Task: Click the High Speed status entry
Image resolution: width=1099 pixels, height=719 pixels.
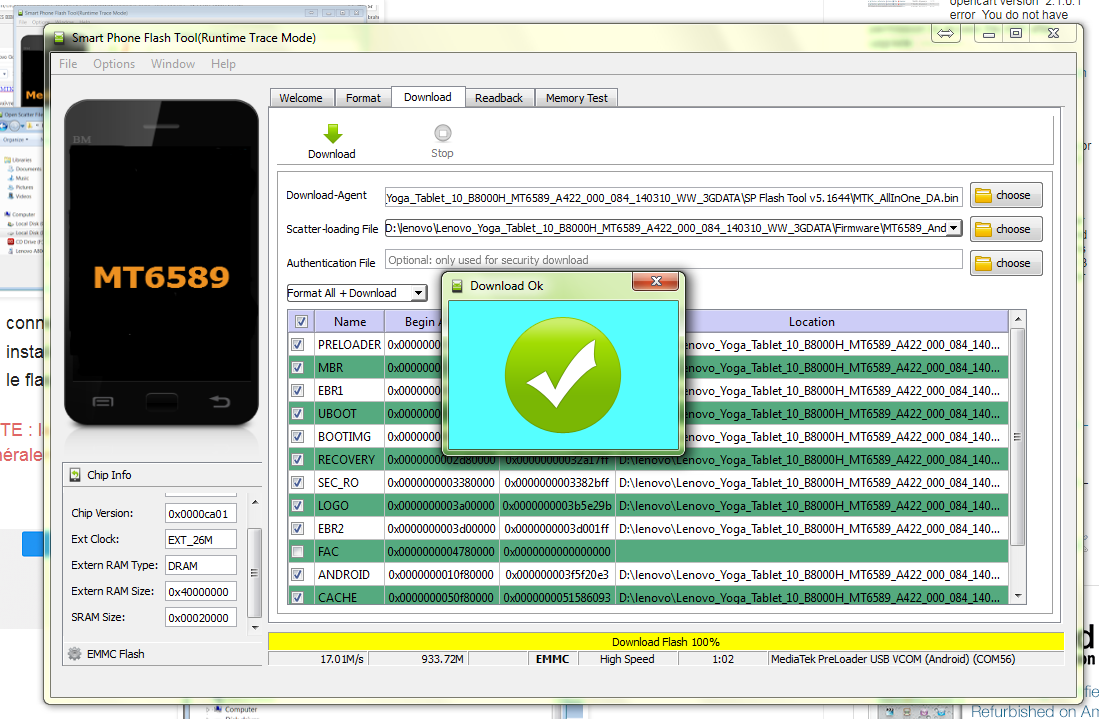Action: (x=627, y=659)
